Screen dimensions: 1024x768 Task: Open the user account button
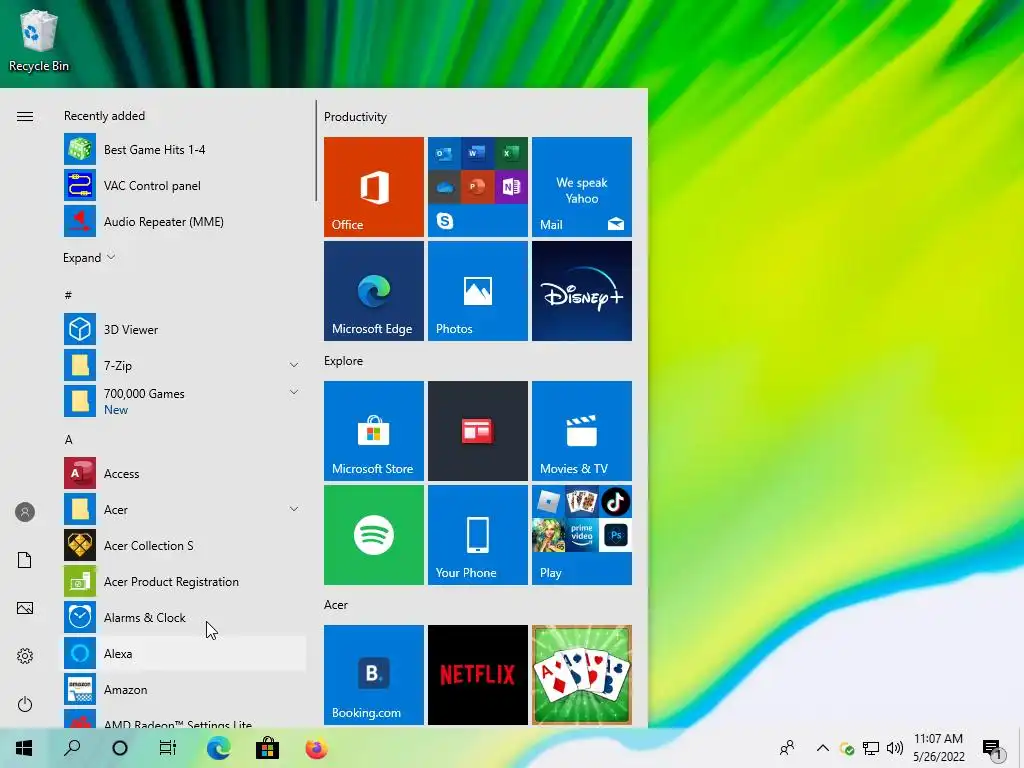(25, 512)
